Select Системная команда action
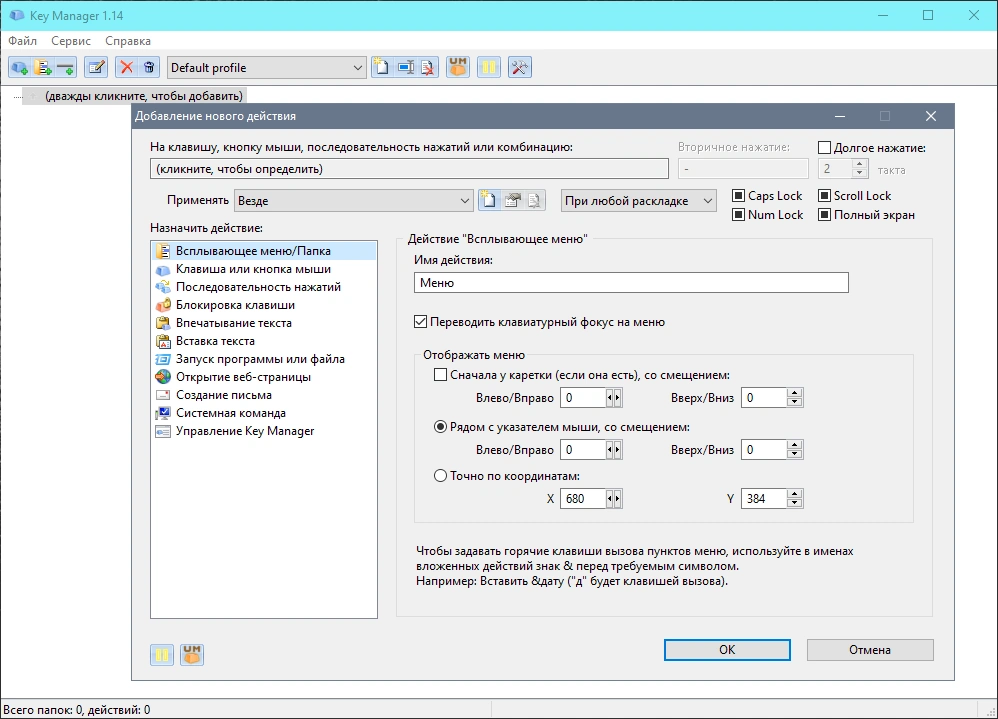This screenshot has width=998, height=719. click(x=264, y=413)
